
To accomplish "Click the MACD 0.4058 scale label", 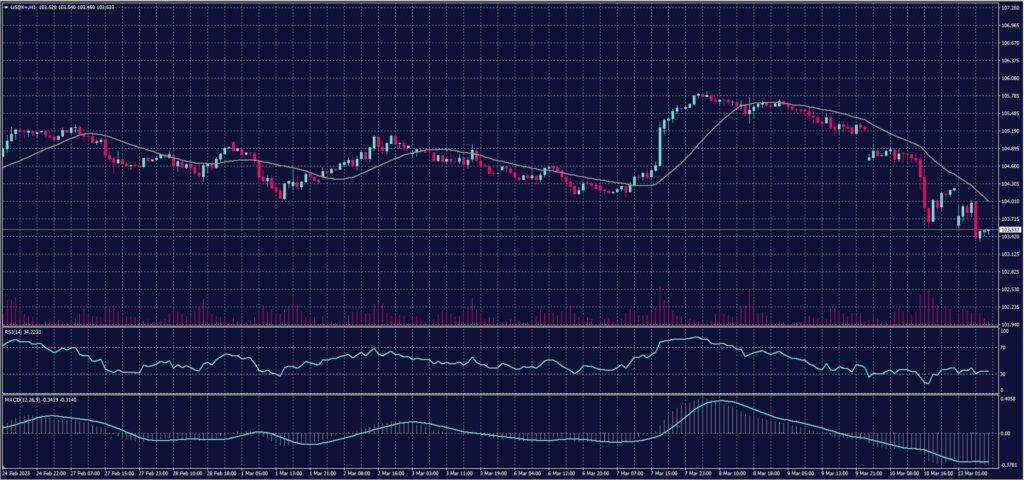I will coord(1008,400).
